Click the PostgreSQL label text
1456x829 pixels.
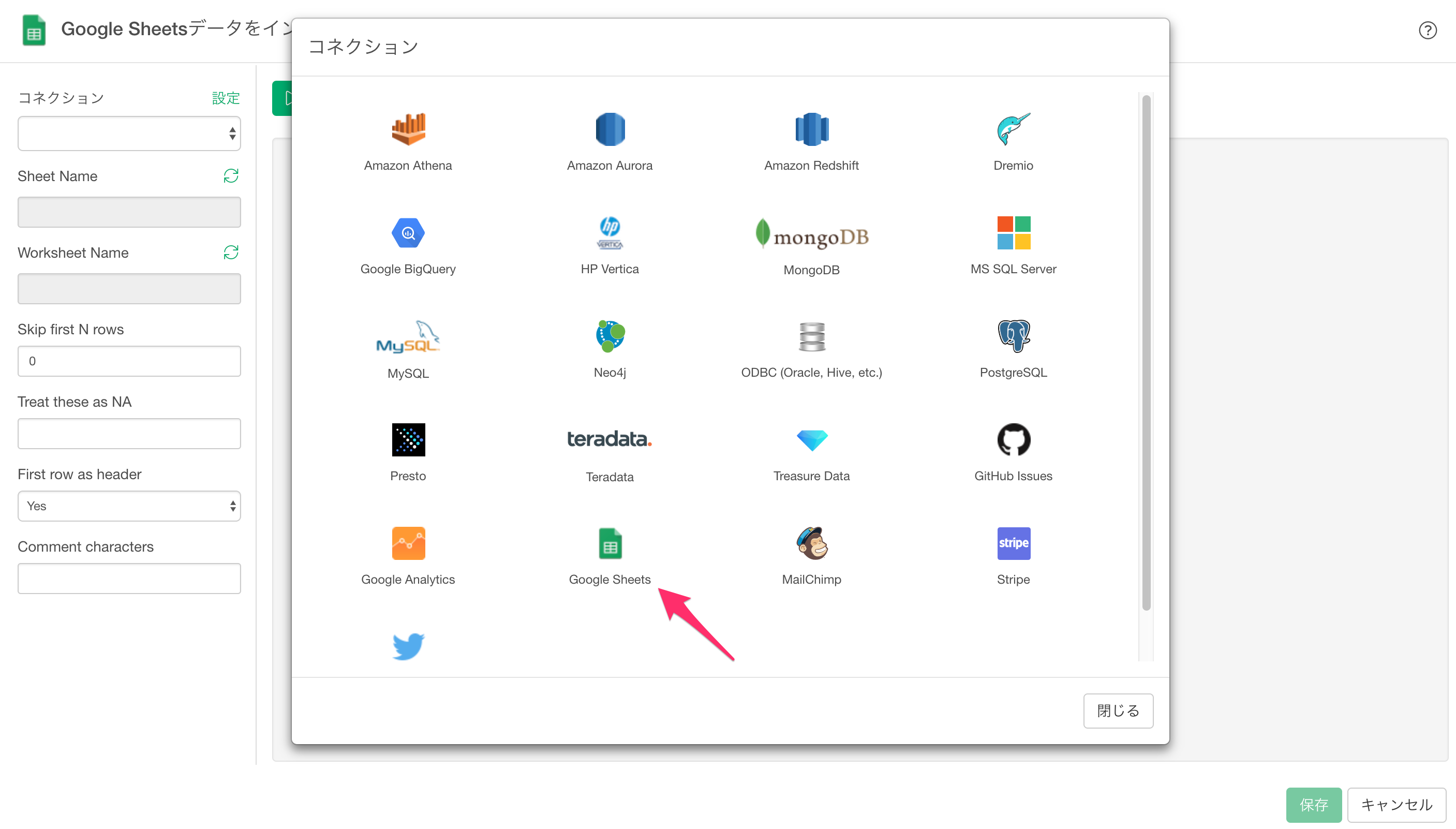tap(1013, 373)
